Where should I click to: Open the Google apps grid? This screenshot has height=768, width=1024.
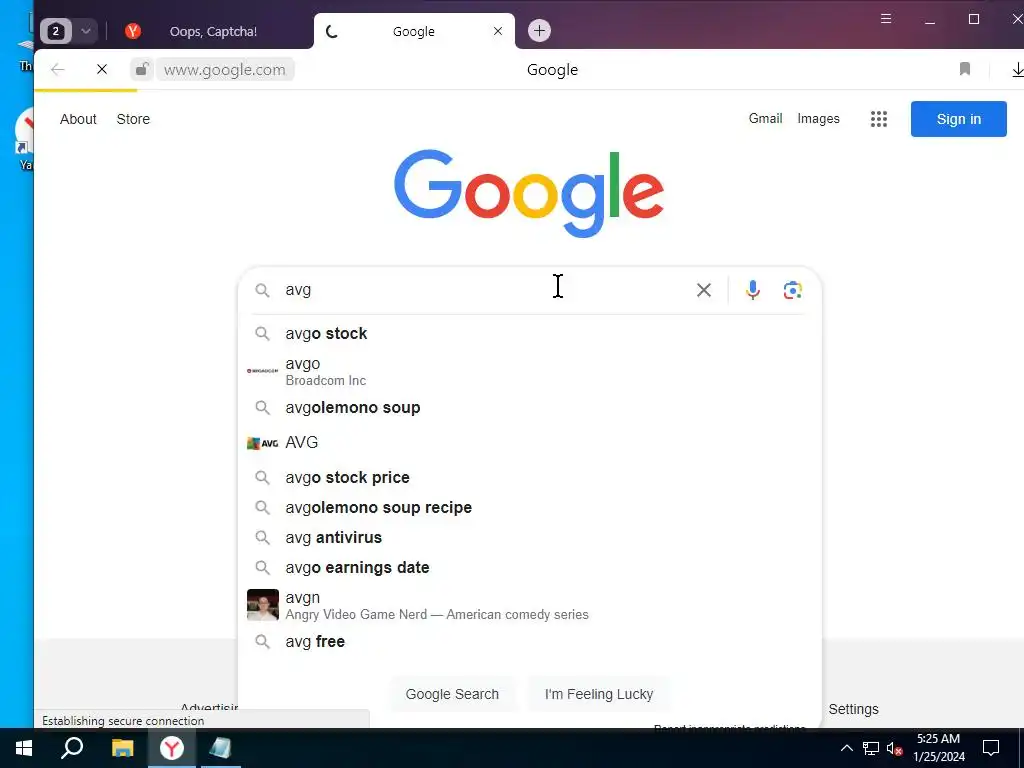879,119
